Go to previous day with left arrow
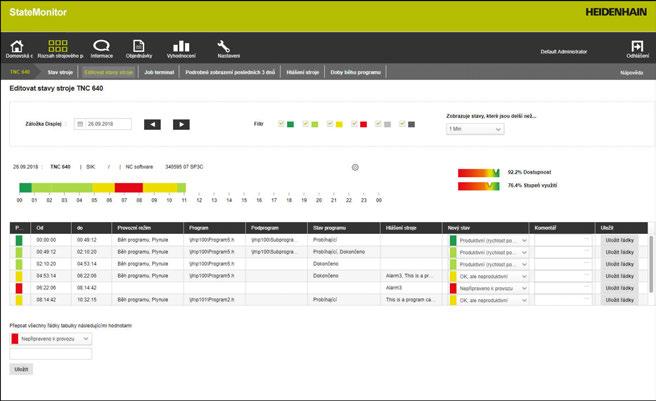Image resolution: width=656 pixels, height=401 pixels. click(152, 124)
